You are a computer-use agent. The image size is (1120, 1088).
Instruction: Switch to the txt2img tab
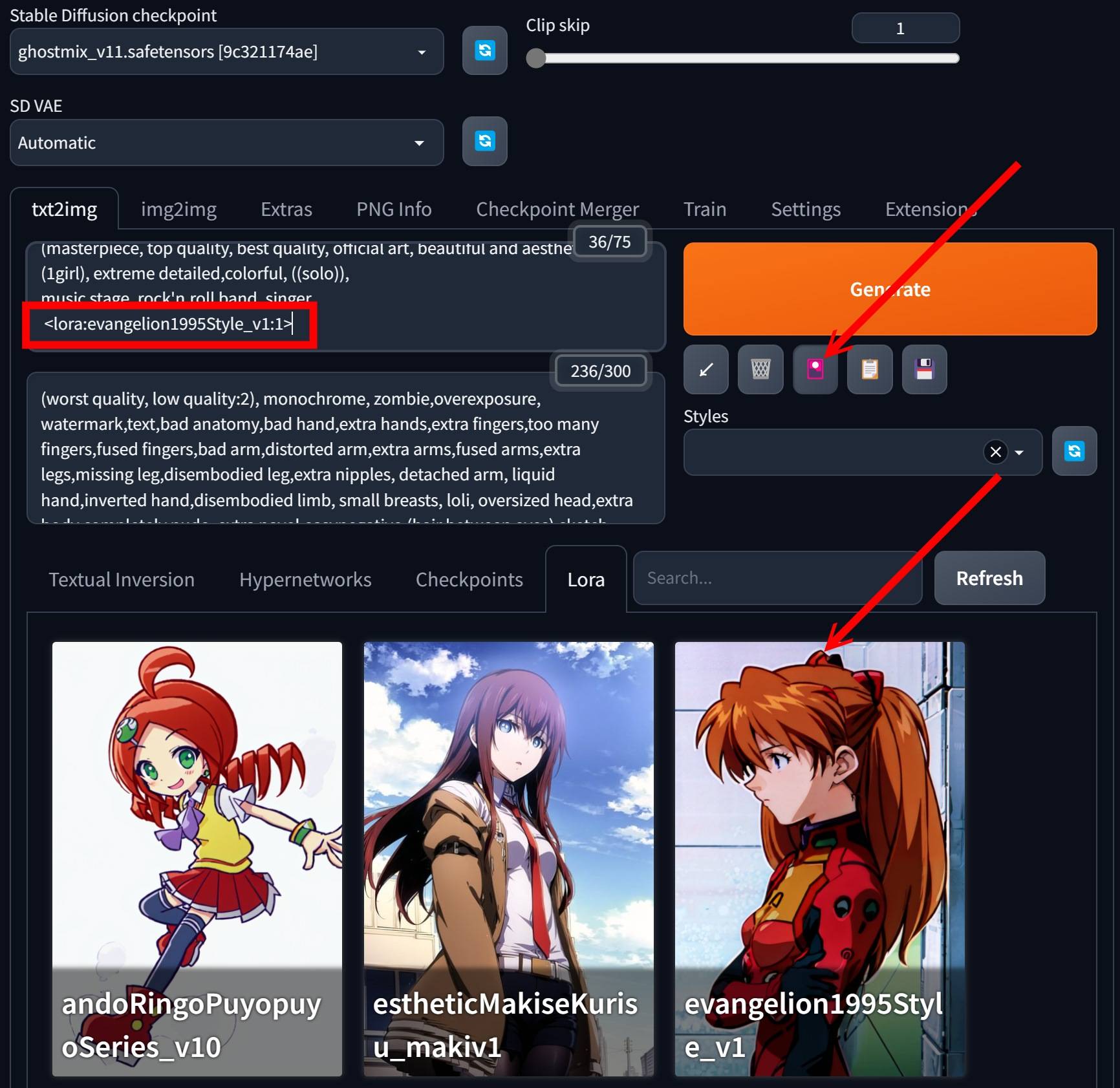pos(65,209)
